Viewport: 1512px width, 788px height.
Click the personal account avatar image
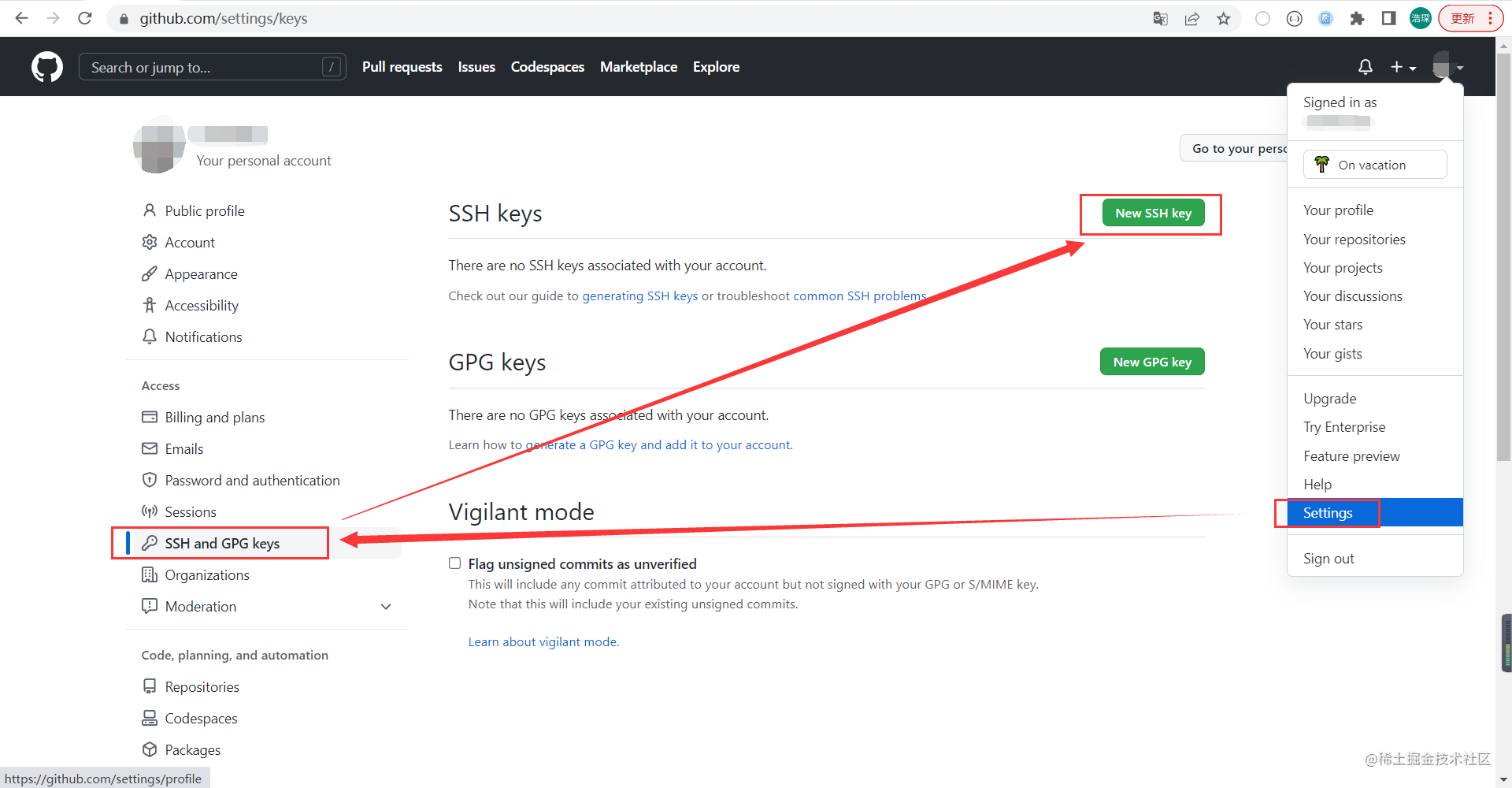(x=159, y=146)
